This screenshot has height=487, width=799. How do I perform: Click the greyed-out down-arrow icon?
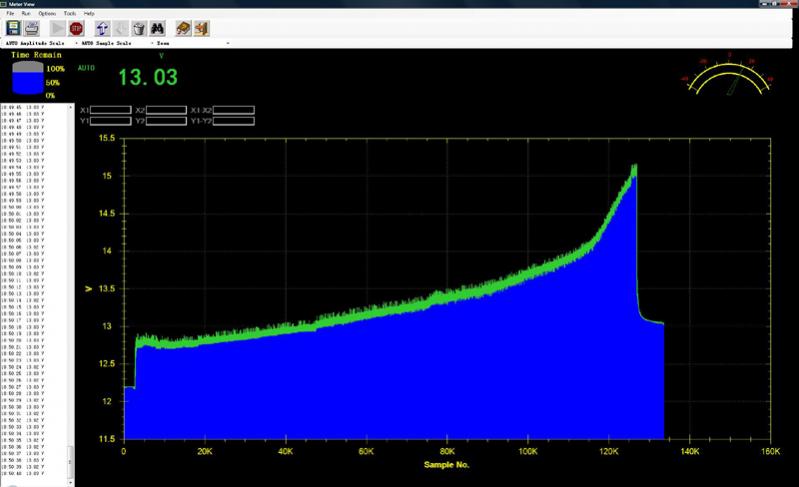point(121,29)
